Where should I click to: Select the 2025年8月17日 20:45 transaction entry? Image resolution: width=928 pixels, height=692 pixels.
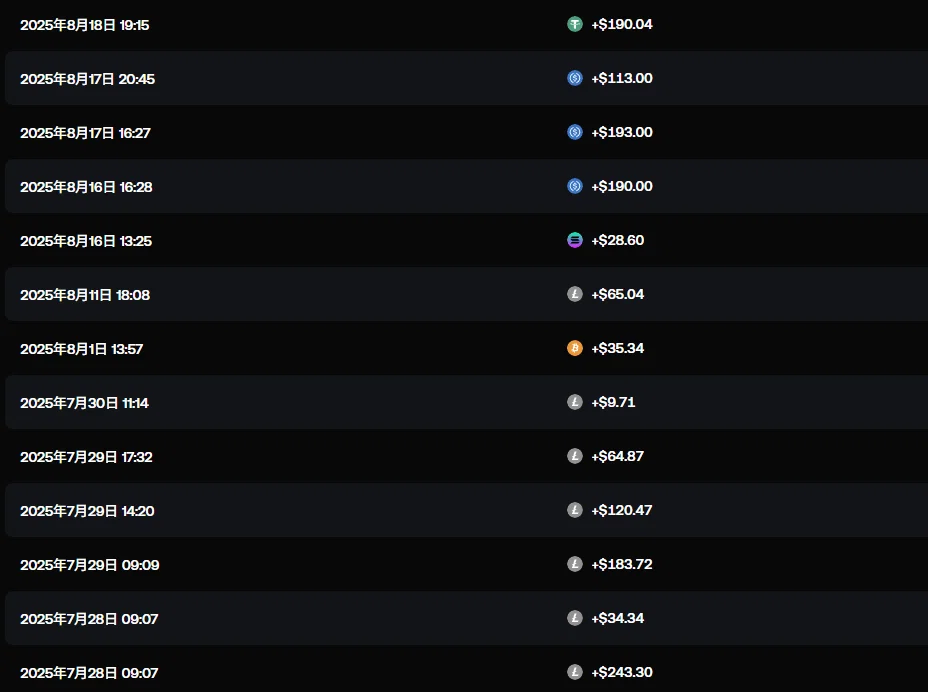pyautogui.click(x=88, y=79)
